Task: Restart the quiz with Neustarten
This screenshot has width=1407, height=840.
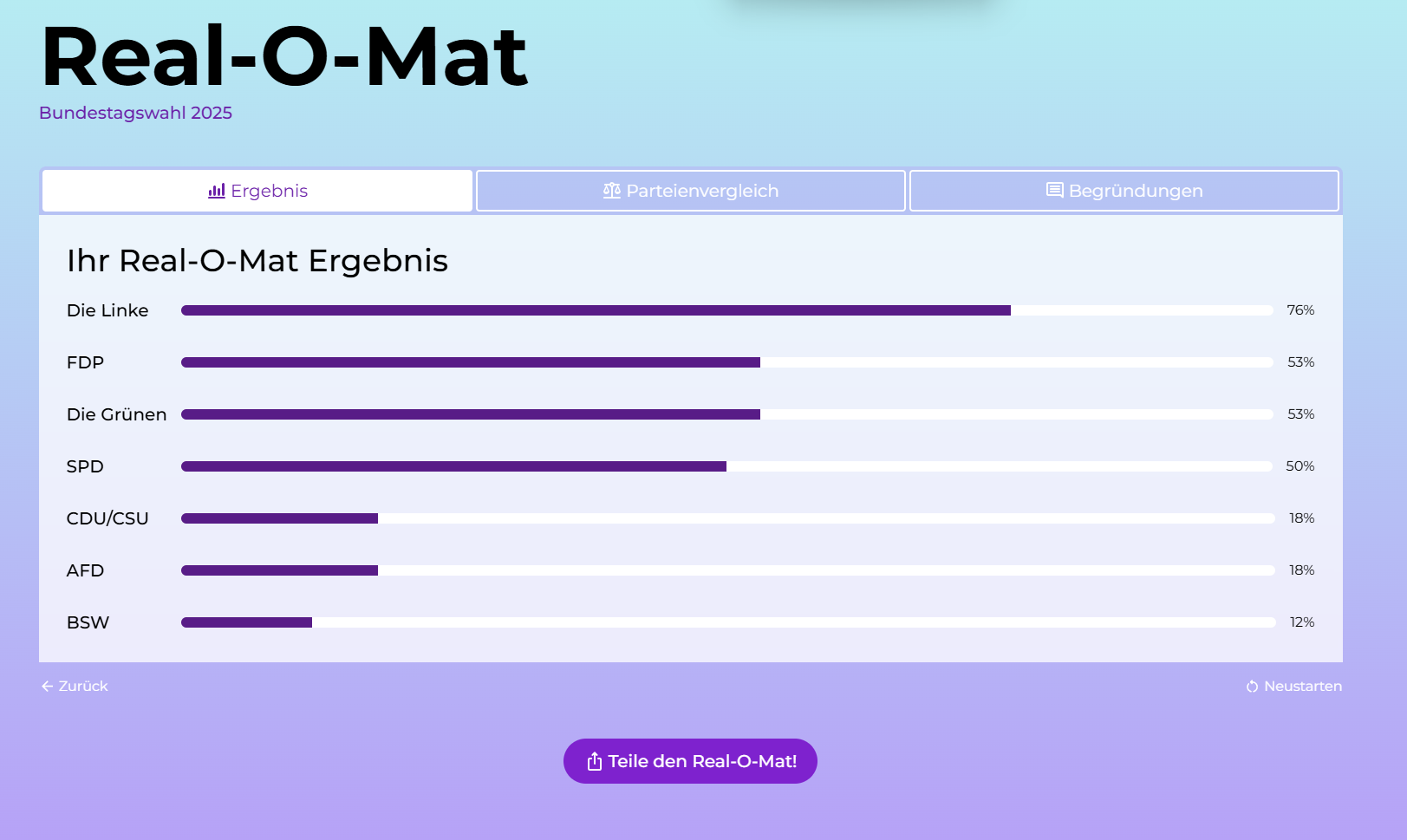Action: tap(1294, 687)
